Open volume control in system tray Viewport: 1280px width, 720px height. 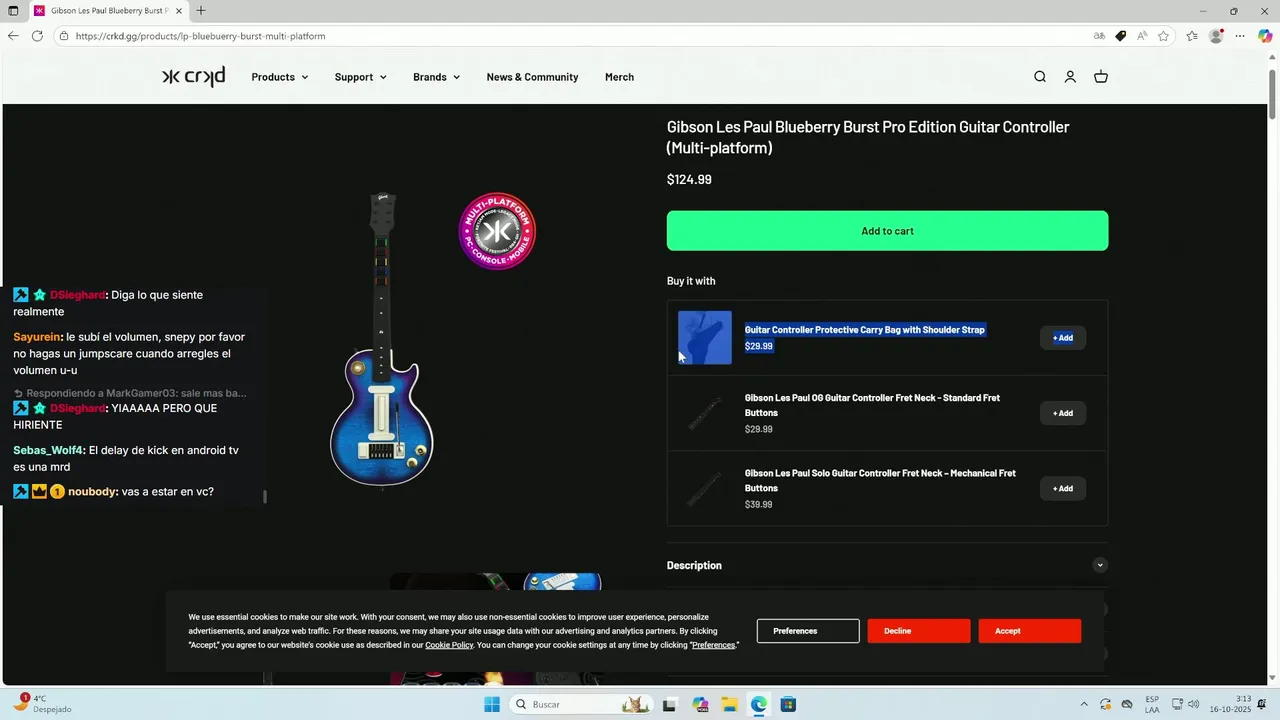(x=1193, y=705)
